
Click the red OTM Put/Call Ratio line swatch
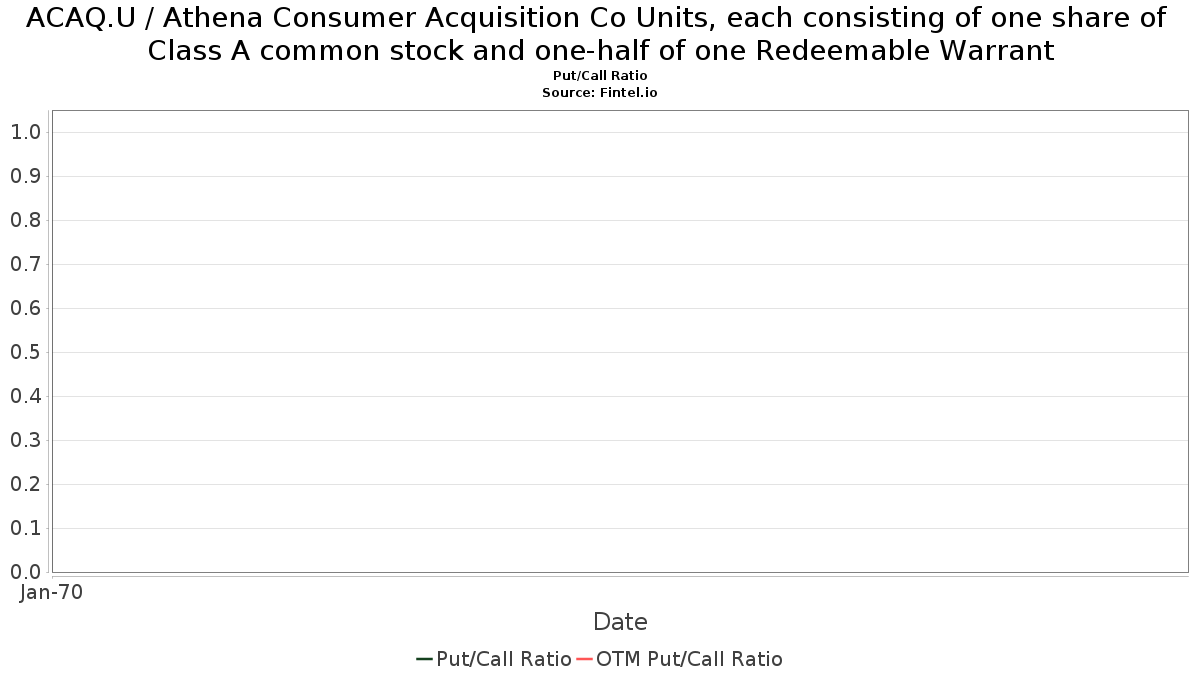pyautogui.click(x=585, y=659)
